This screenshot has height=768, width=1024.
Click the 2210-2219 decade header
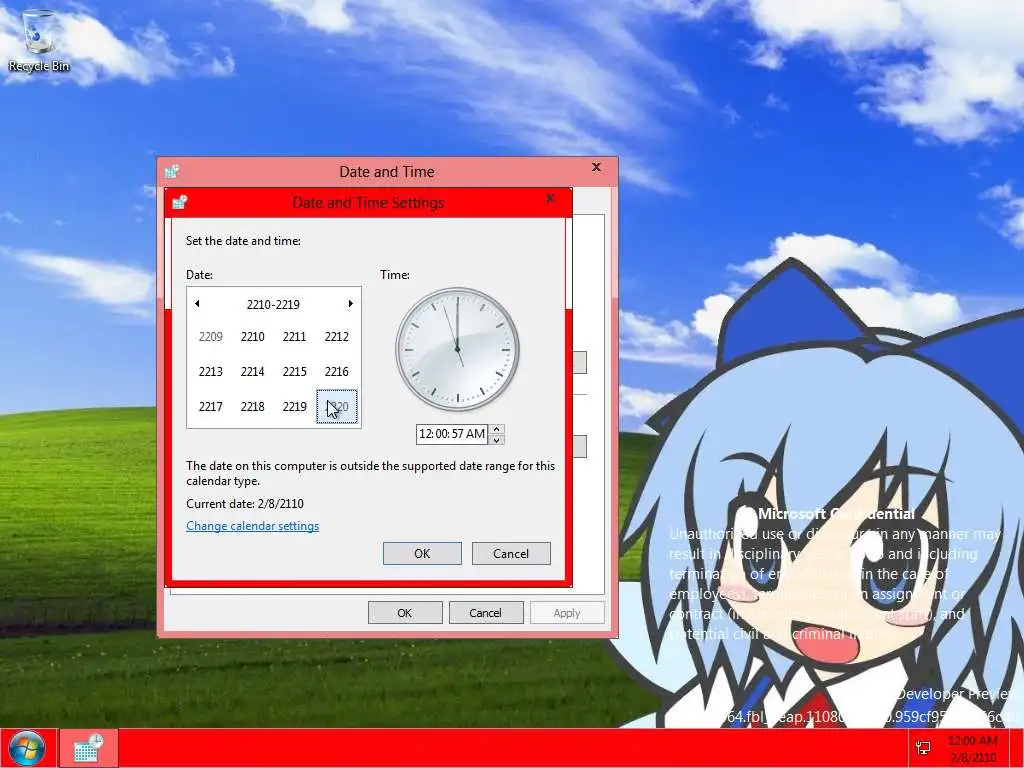[x=273, y=304]
